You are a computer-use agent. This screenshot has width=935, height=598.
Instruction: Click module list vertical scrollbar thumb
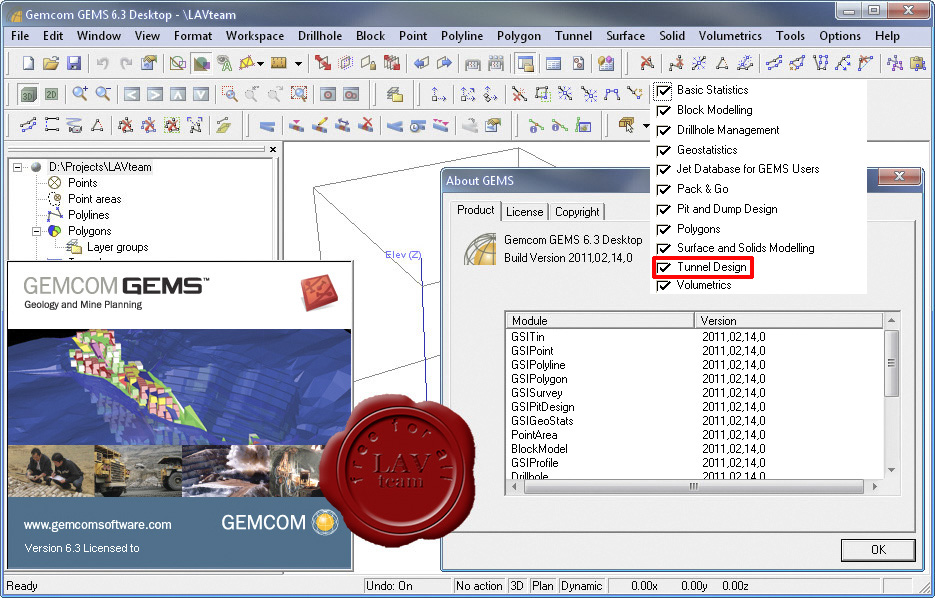891,364
